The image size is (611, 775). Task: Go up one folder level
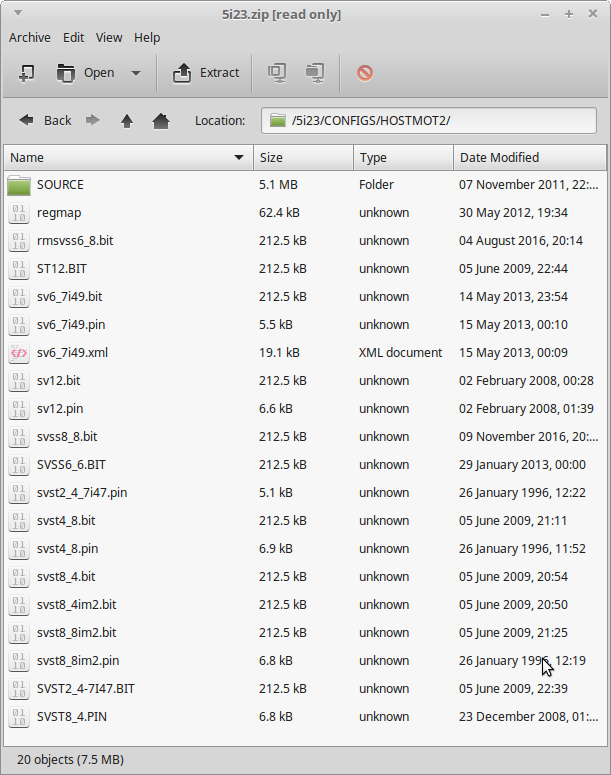(x=127, y=121)
